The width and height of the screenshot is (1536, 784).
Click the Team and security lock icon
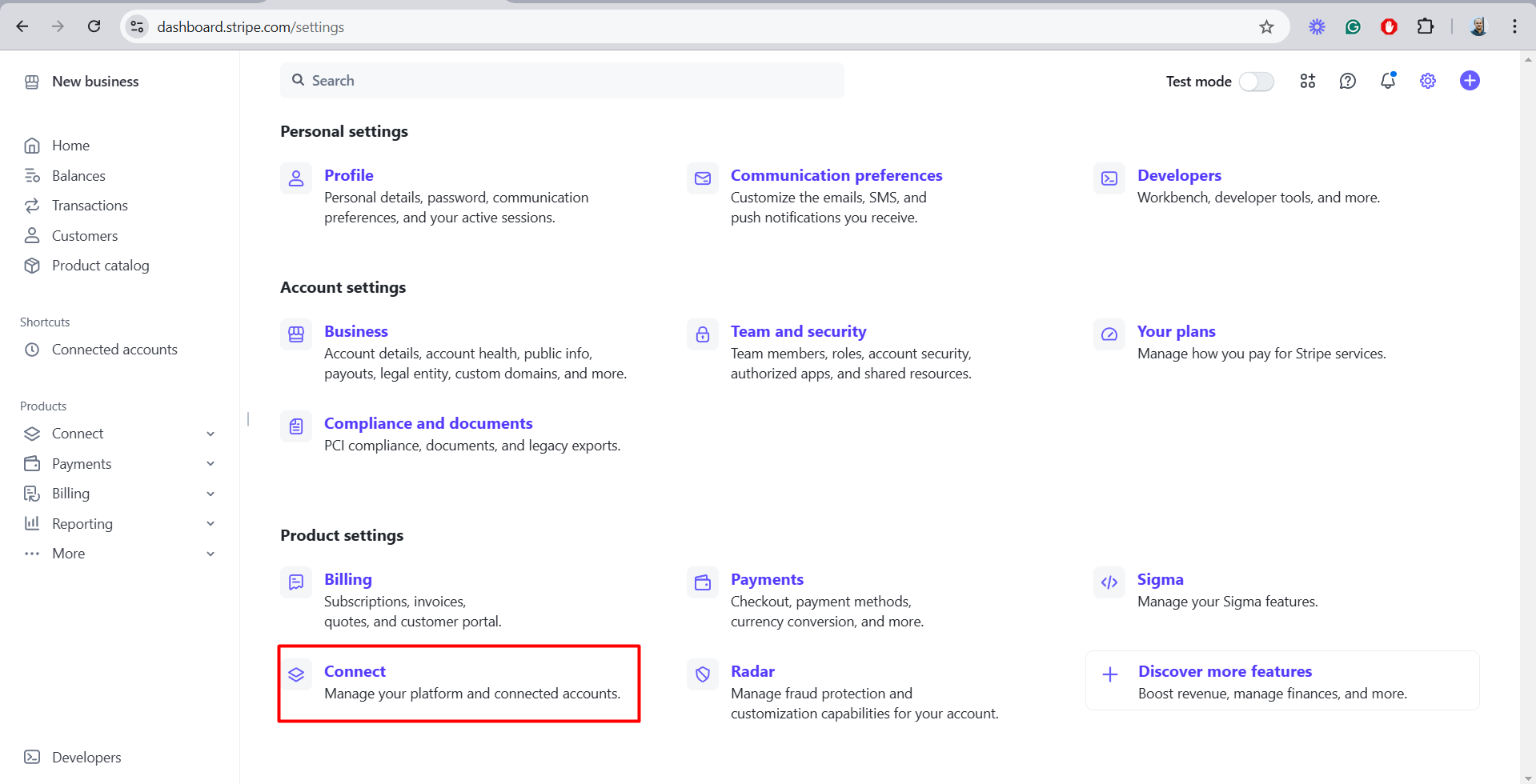click(x=703, y=334)
